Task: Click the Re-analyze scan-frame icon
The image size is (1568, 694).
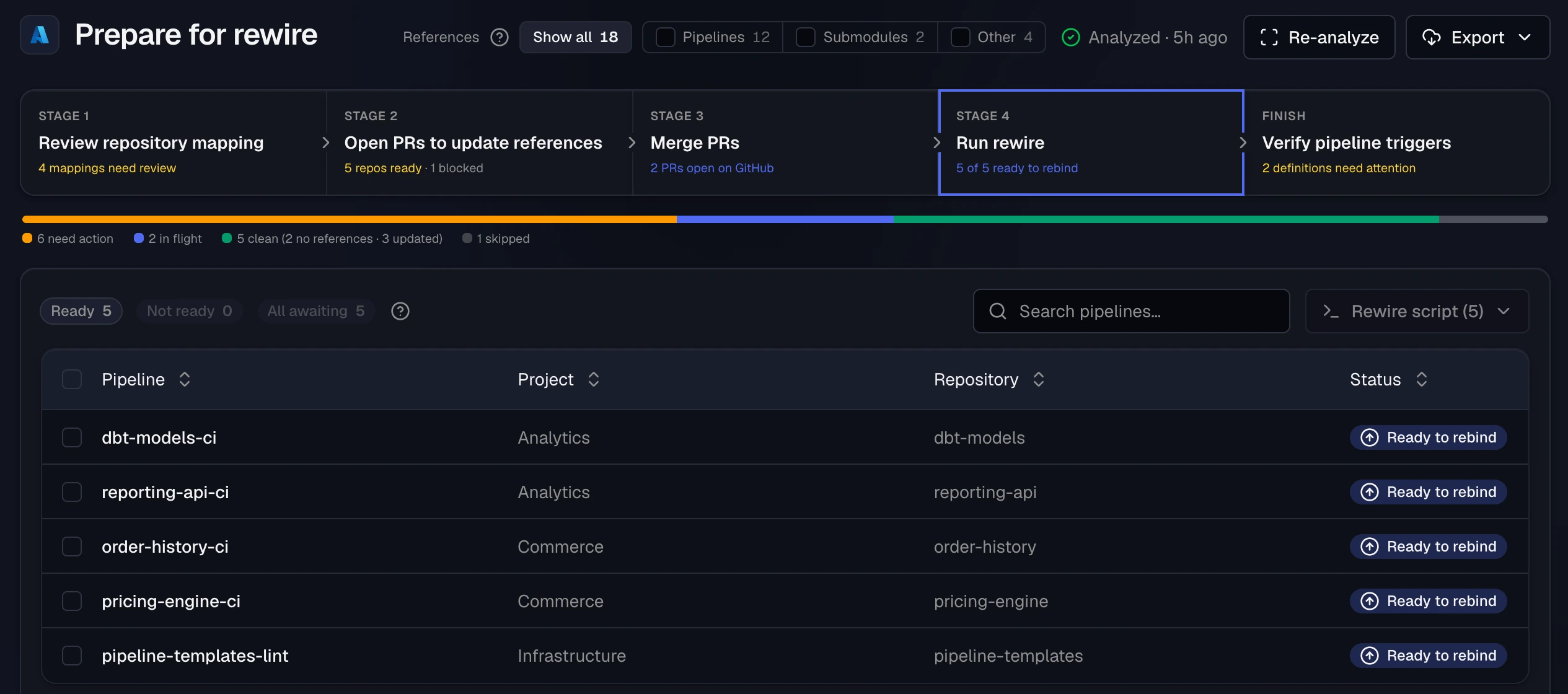Action: point(1269,37)
